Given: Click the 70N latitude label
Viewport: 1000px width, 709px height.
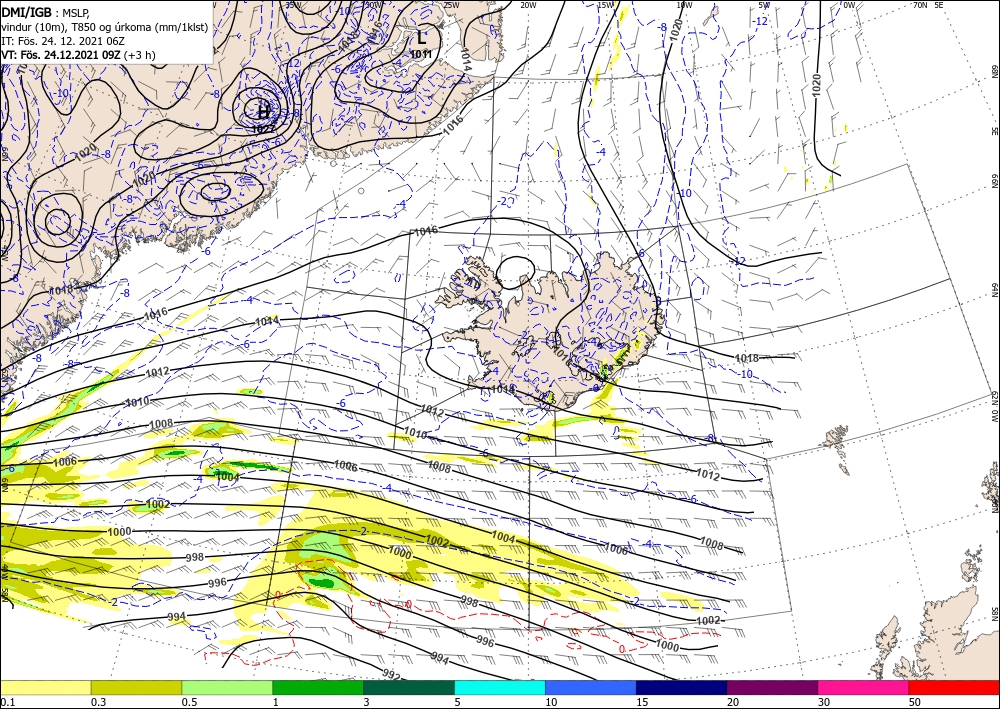Looking at the screenshot, I should coord(920,5).
